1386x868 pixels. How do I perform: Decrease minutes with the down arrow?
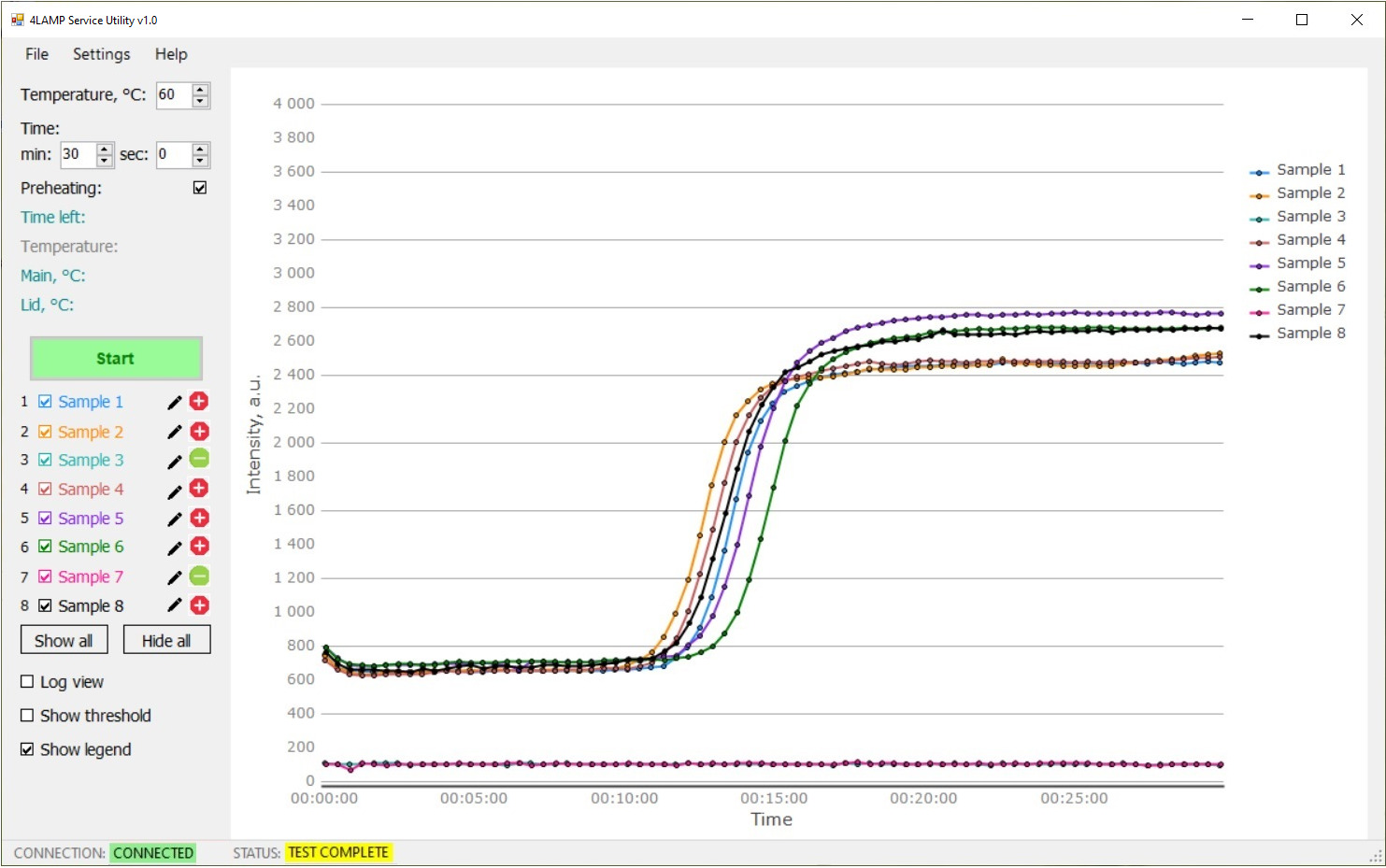click(x=105, y=161)
